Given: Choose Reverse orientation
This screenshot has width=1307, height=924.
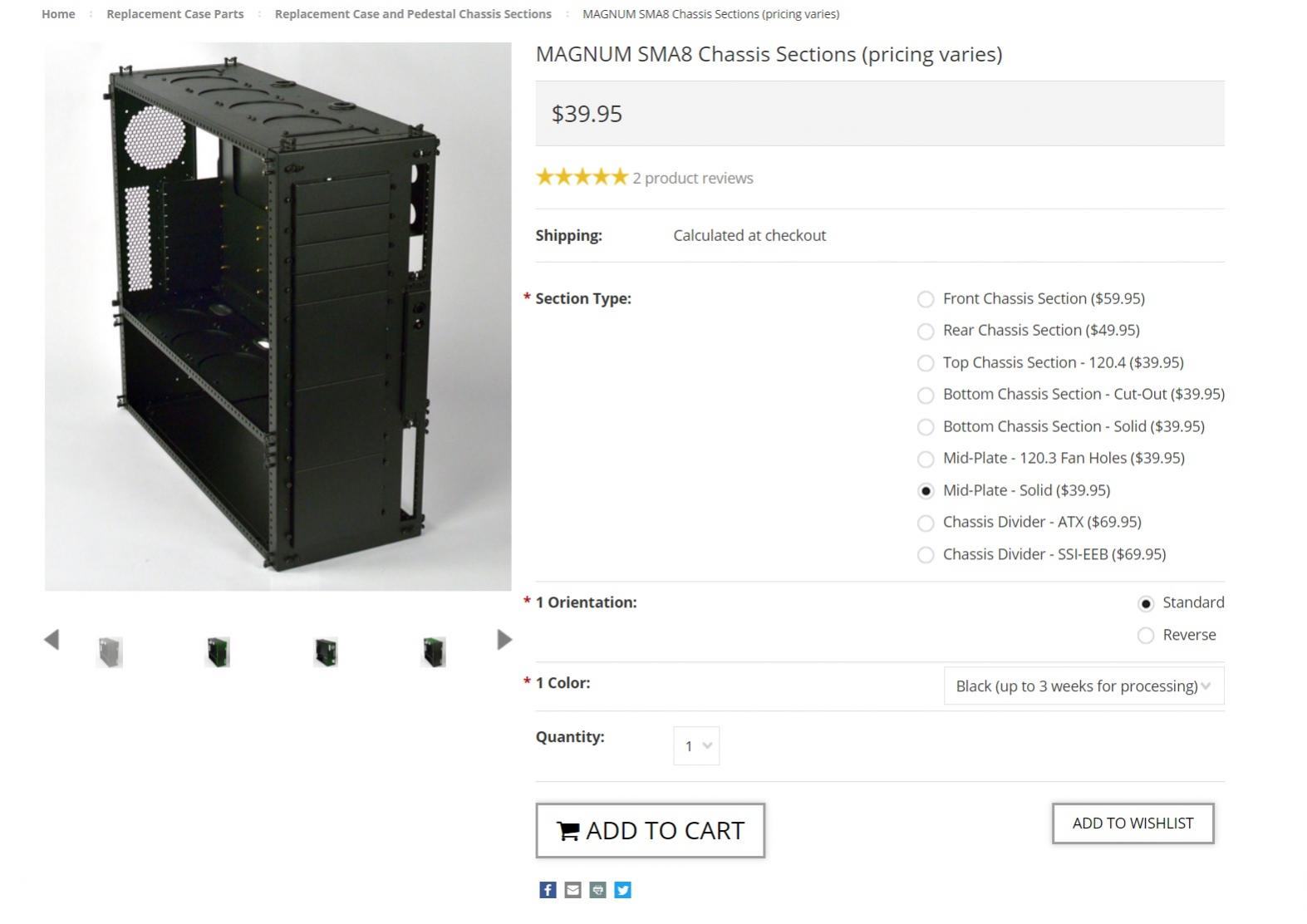Looking at the screenshot, I should tap(1145, 636).
